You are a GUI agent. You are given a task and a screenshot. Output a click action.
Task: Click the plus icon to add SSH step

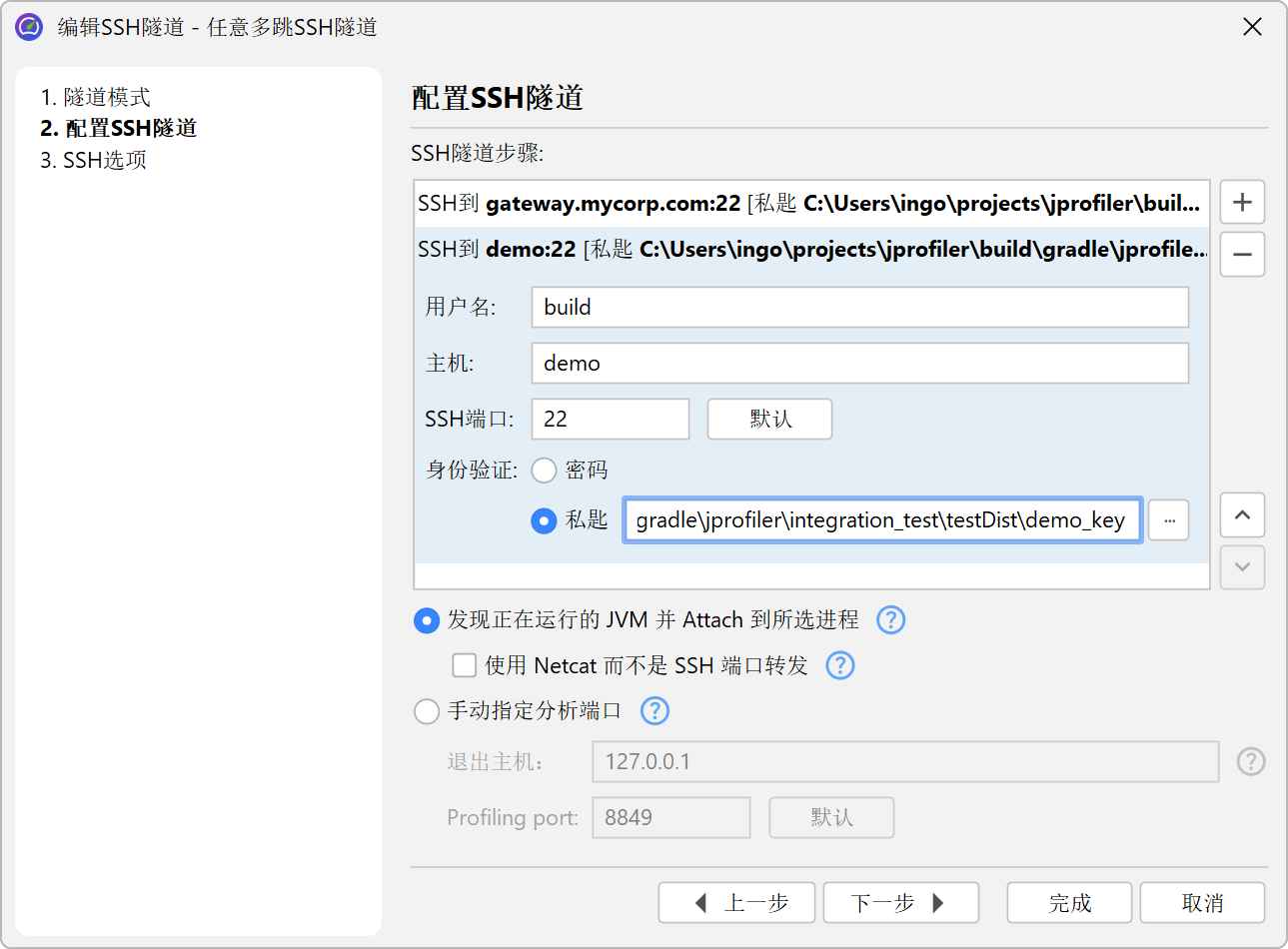tap(1242, 202)
